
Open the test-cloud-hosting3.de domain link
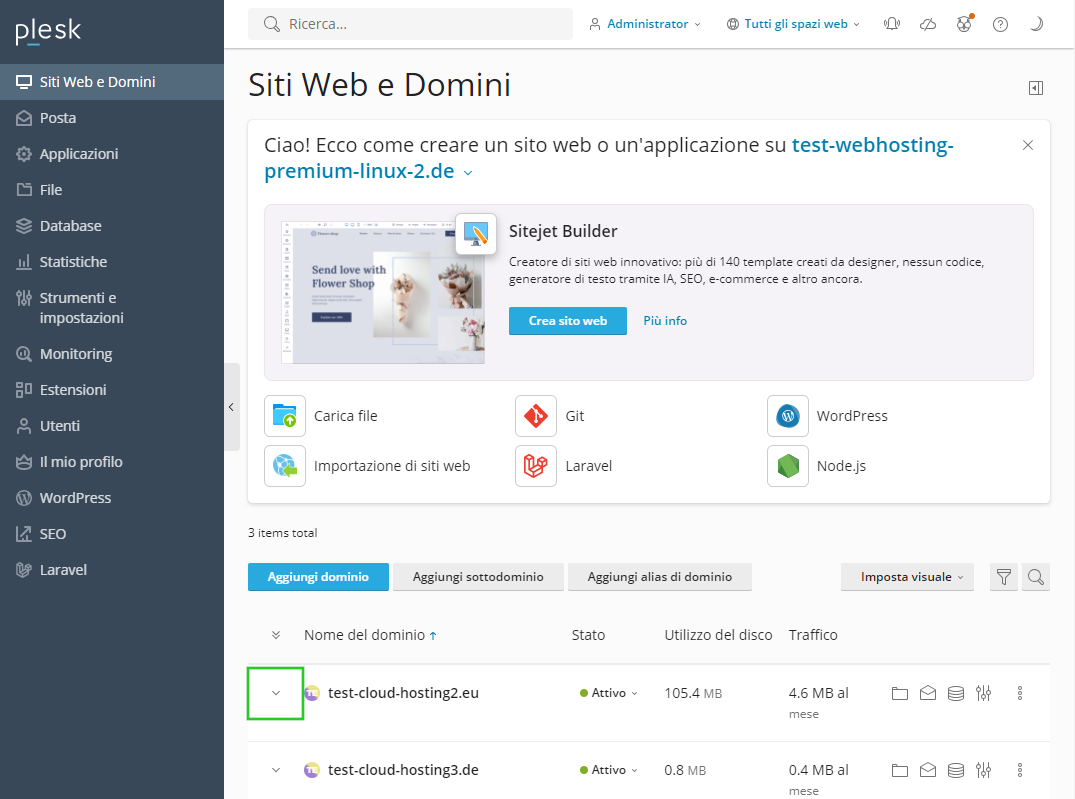403,770
